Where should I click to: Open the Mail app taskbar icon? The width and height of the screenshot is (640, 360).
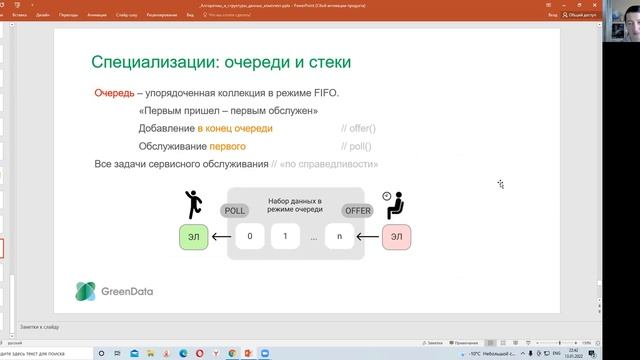pyautogui.click(x=134, y=353)
